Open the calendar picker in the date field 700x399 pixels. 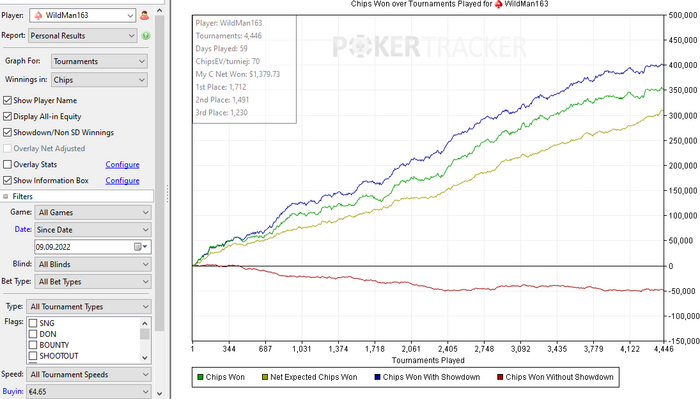pos(141,247)
